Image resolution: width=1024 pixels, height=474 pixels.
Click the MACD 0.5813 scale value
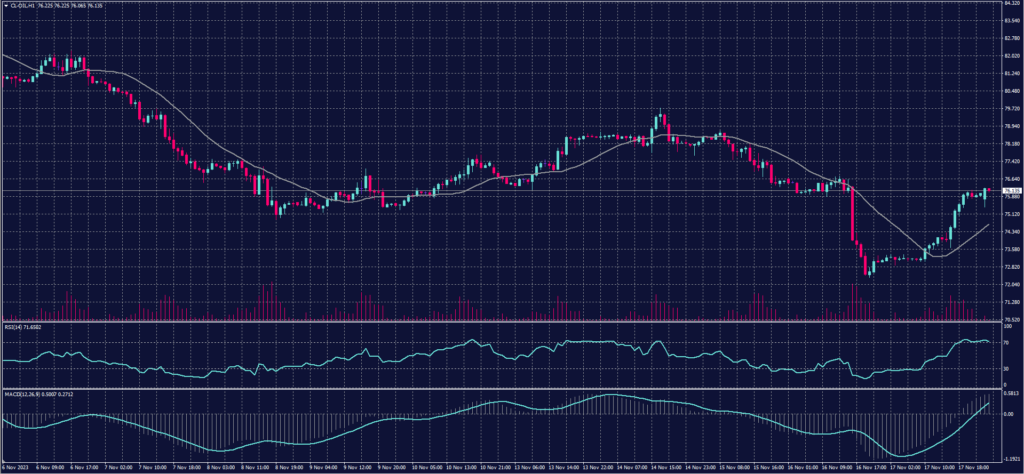(1010, 391)
